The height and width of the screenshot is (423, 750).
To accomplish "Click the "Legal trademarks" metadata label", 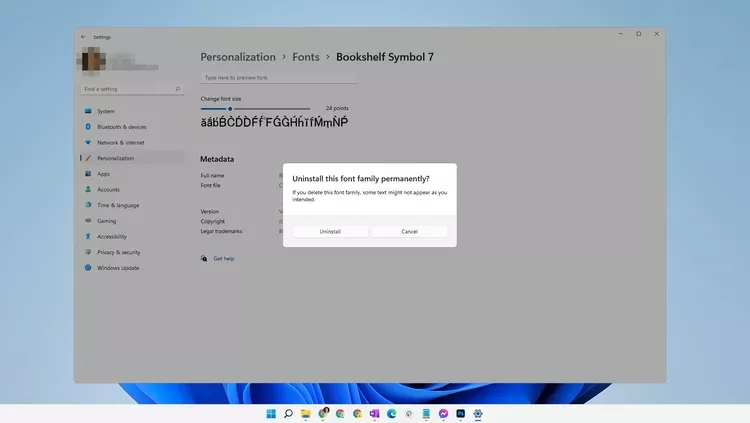I will pos(221,231).
